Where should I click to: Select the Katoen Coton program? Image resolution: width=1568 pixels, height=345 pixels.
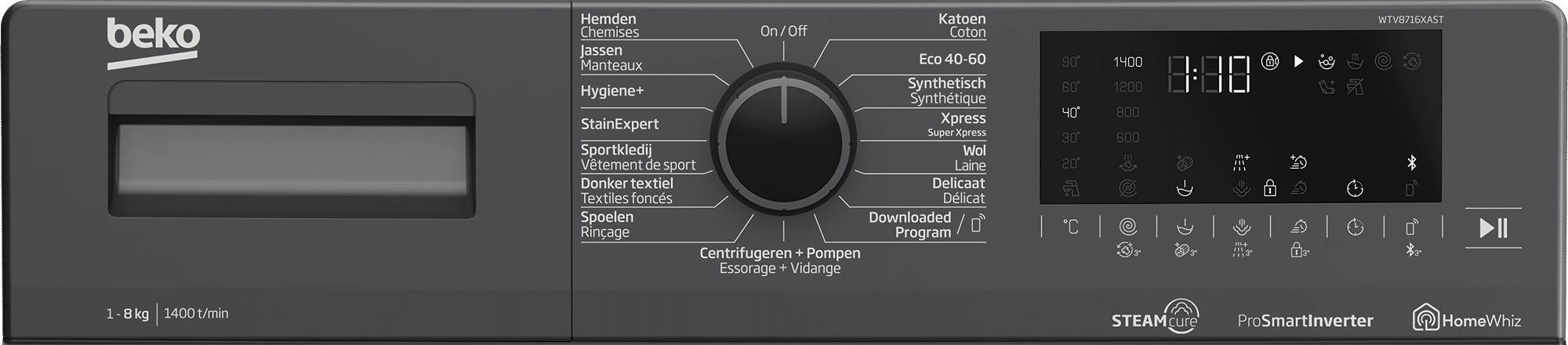962,25
